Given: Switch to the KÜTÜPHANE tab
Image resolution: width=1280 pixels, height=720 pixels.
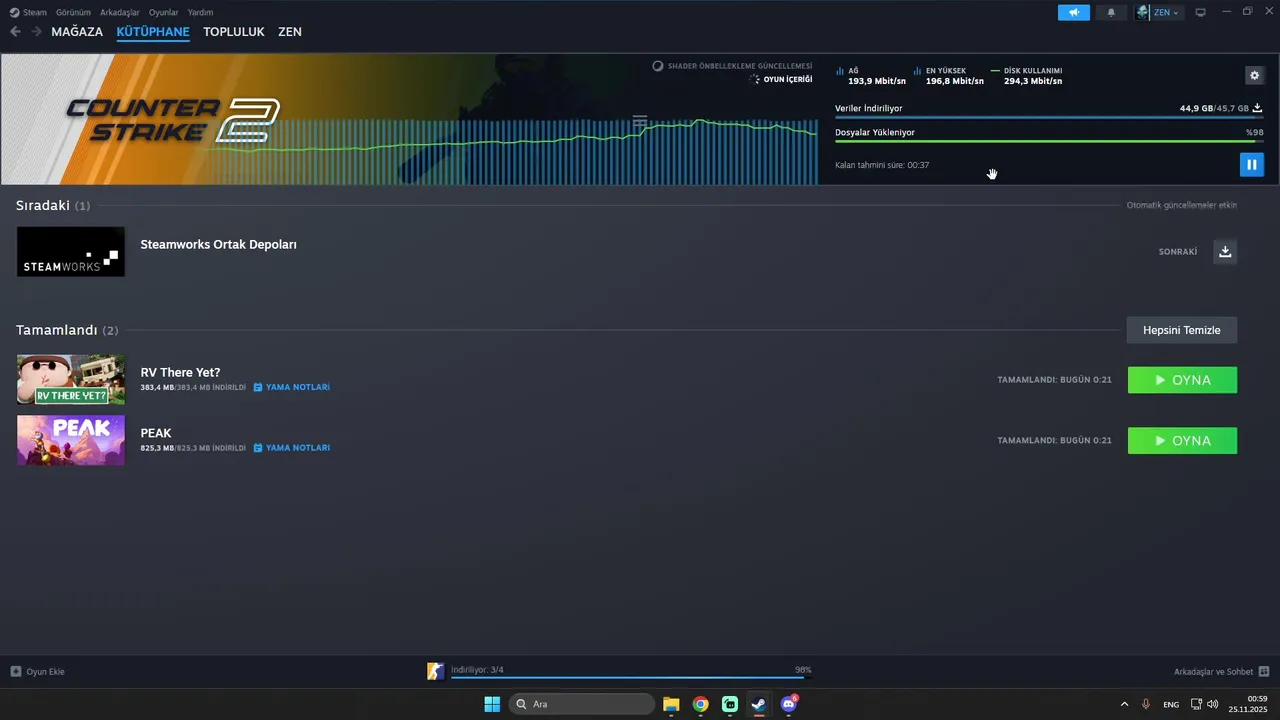Looking at the screenshot, I should click(153, 32).
